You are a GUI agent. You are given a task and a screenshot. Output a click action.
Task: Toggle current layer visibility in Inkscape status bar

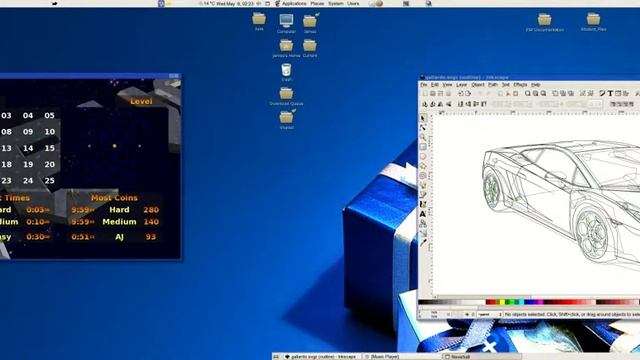click(x=467, y=314)
